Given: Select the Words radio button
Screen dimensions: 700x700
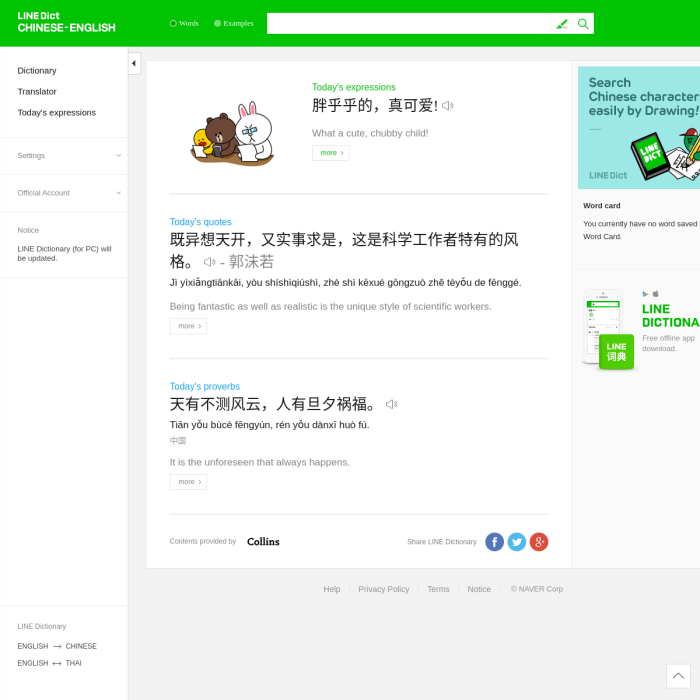Looking at the screenshot, I should click(173, 23).
